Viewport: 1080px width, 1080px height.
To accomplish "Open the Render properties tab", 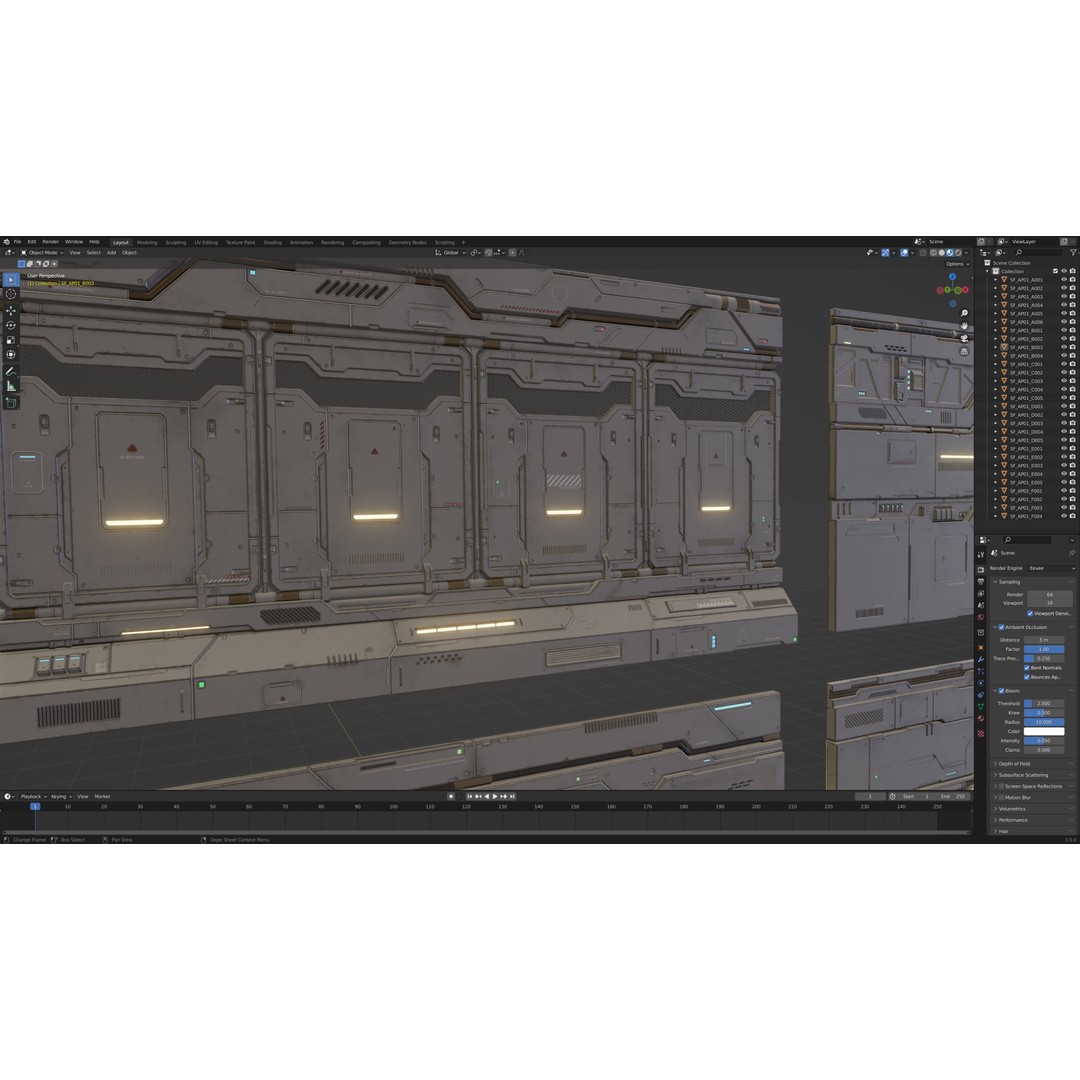I will click(x=981, y=570).
